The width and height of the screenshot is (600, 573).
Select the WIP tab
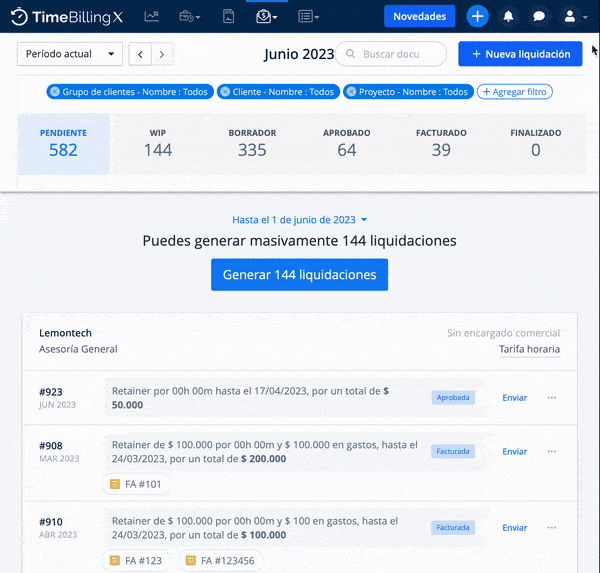pos(158,144)
